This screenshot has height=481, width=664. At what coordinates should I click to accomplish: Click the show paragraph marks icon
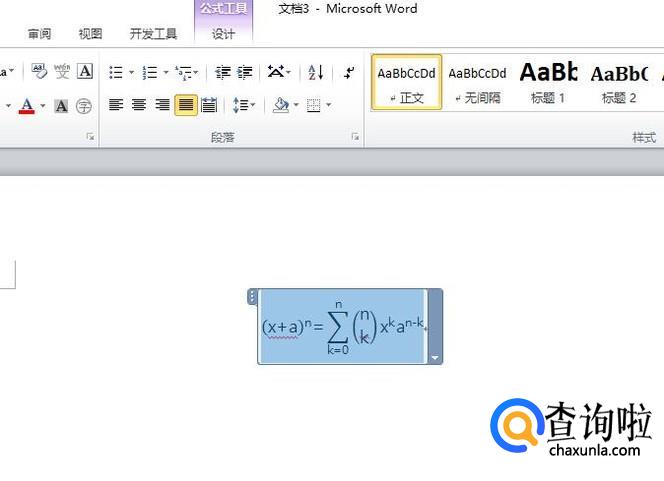click(x=348, y=72)
